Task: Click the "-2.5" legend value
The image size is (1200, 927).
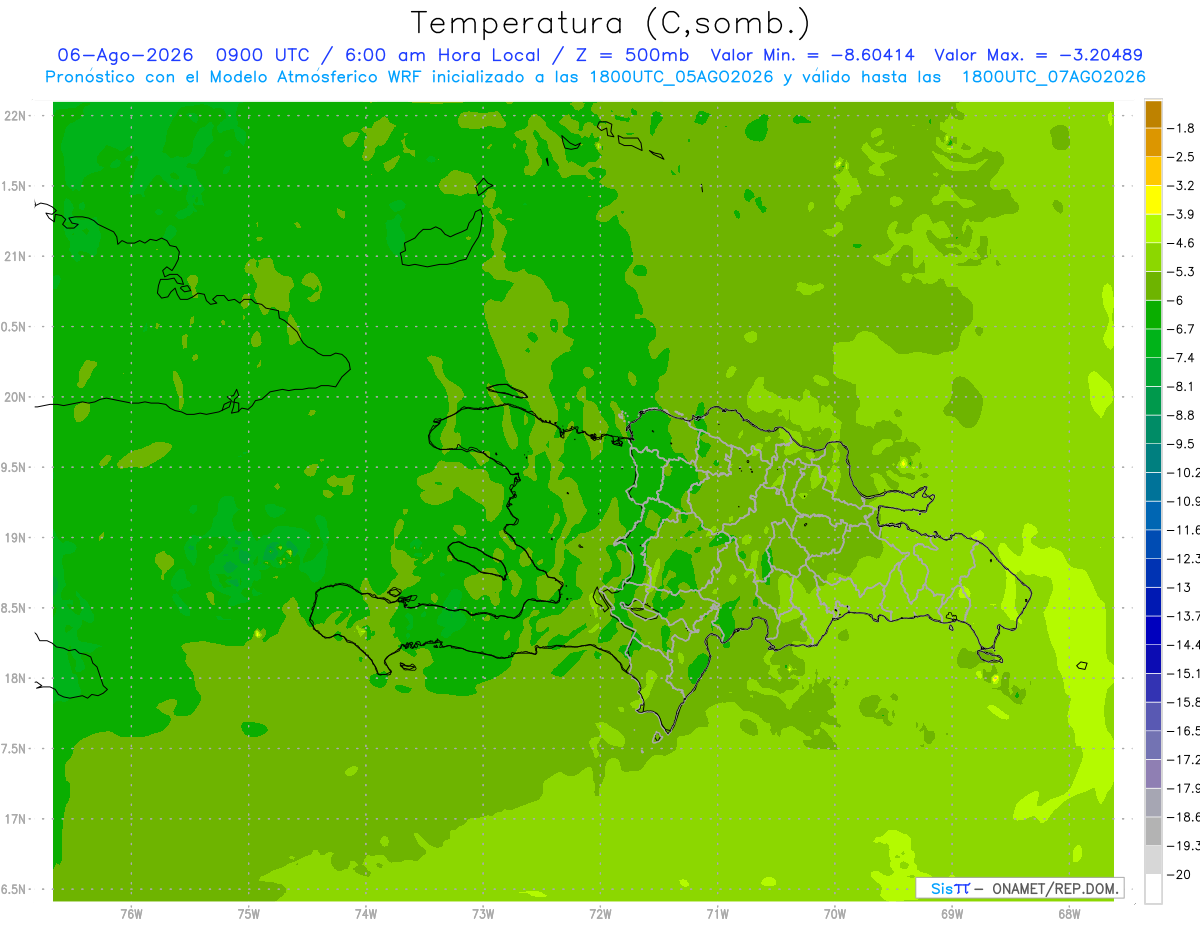Action: click(1181, 157)
